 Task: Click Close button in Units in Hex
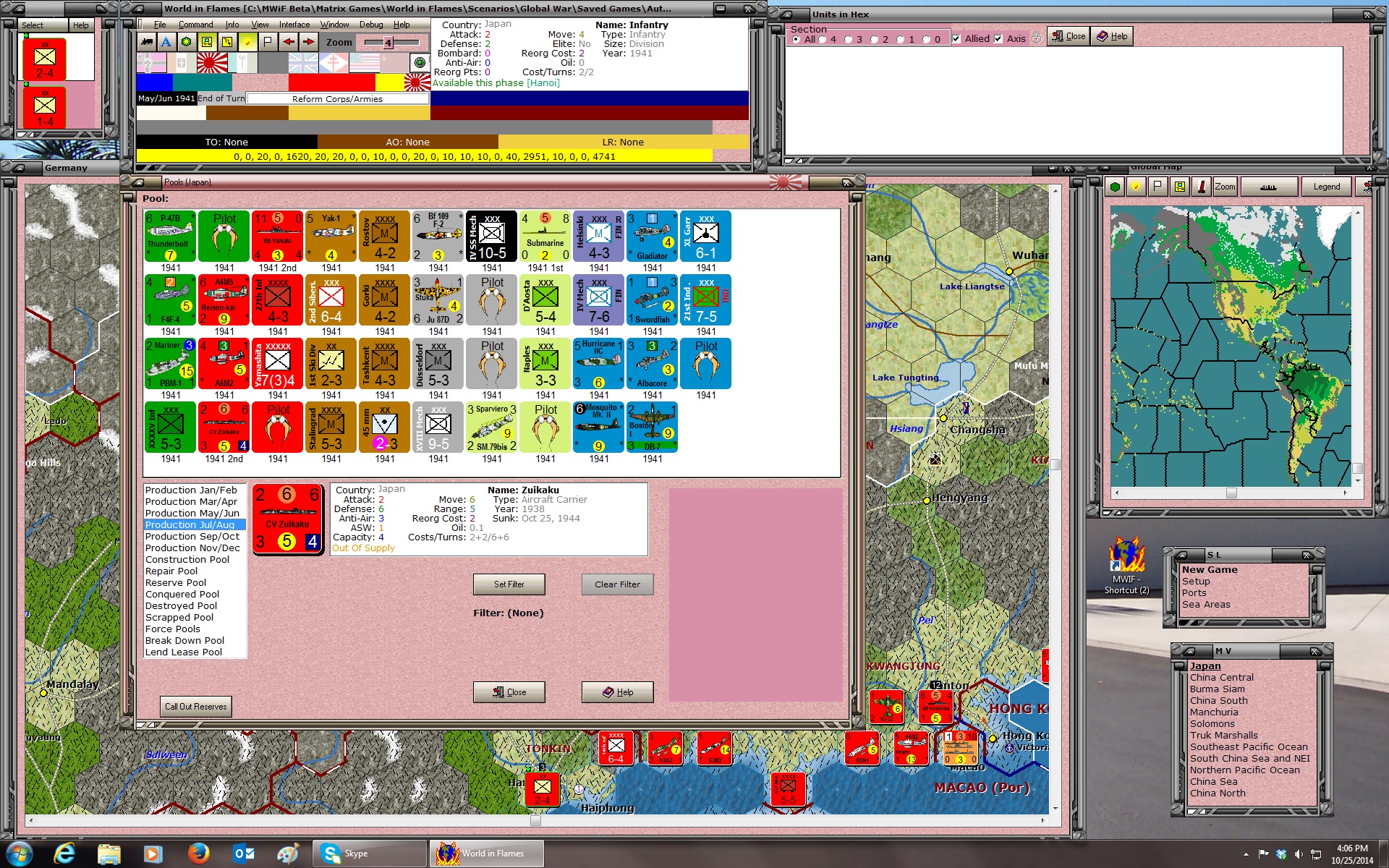click(1068, 36)
